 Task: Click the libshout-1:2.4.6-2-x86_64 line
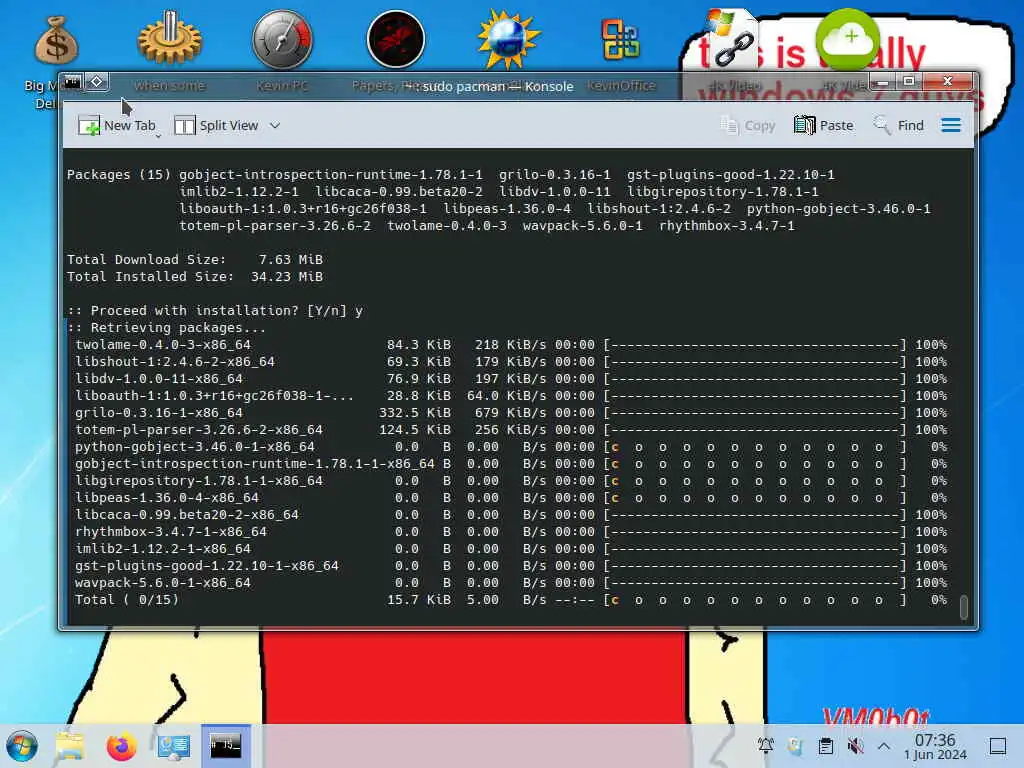pyautogui.click(x=511, y=361)
